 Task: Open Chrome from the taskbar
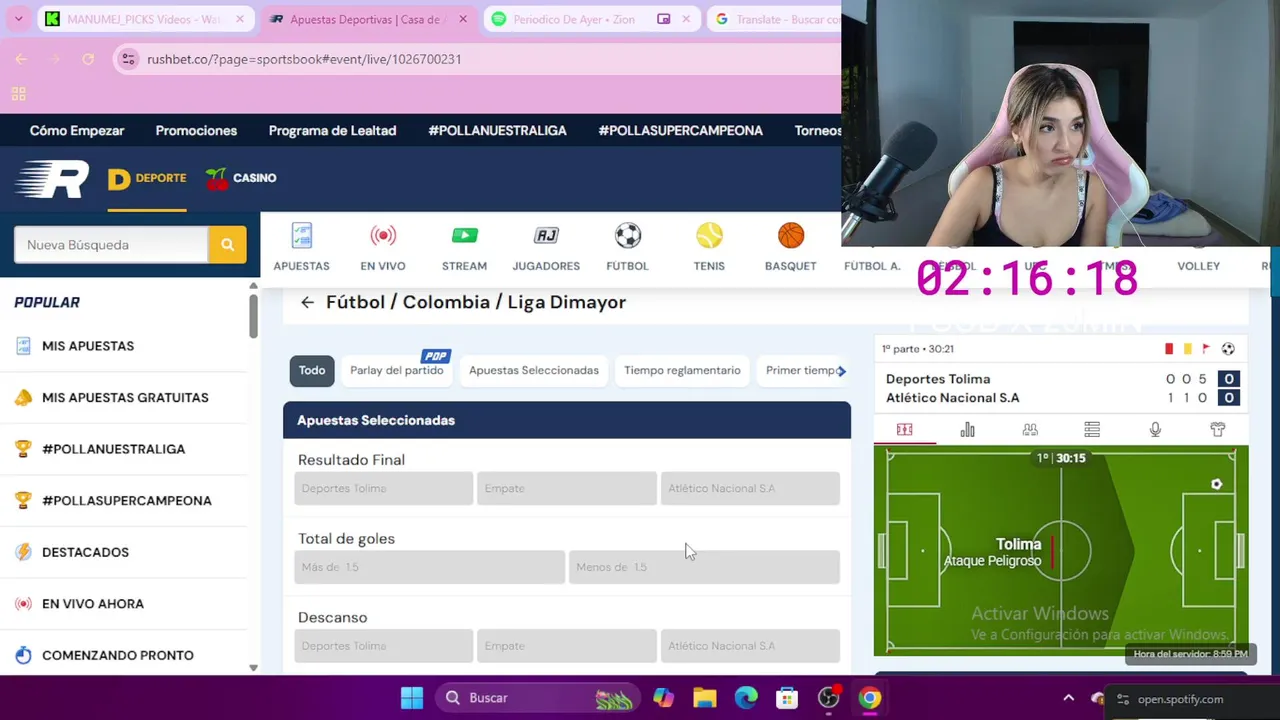pos(870,698)
